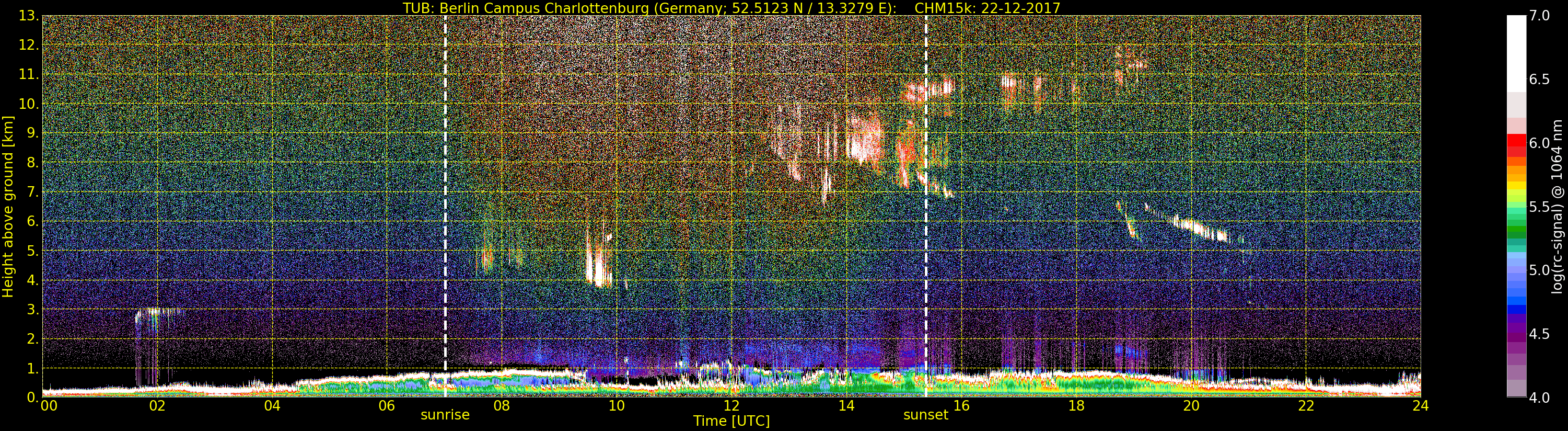Click the height-axis tick label '11.'
Viewport: 1568px width, 431px height.
[x=29, y=74]
